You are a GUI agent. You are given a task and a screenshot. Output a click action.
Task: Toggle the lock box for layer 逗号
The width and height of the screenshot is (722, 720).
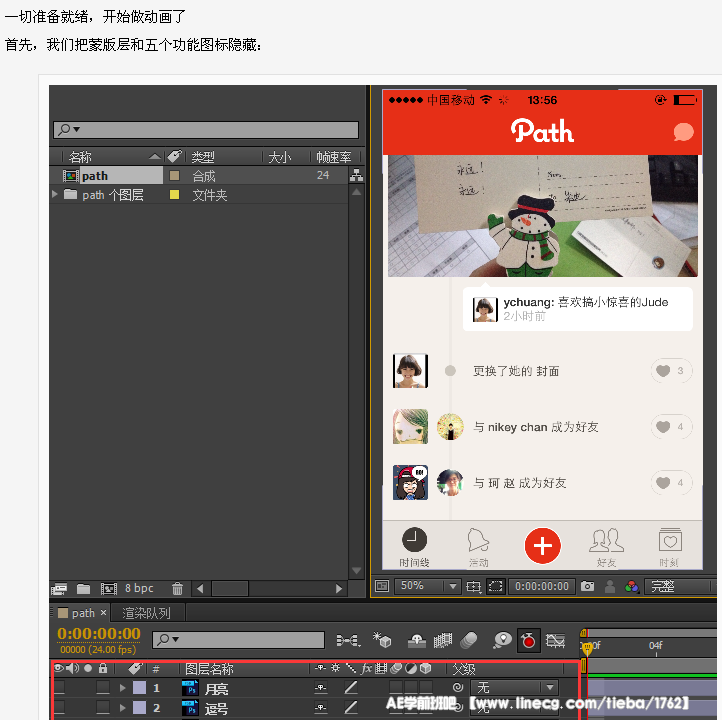click(103, 707)
